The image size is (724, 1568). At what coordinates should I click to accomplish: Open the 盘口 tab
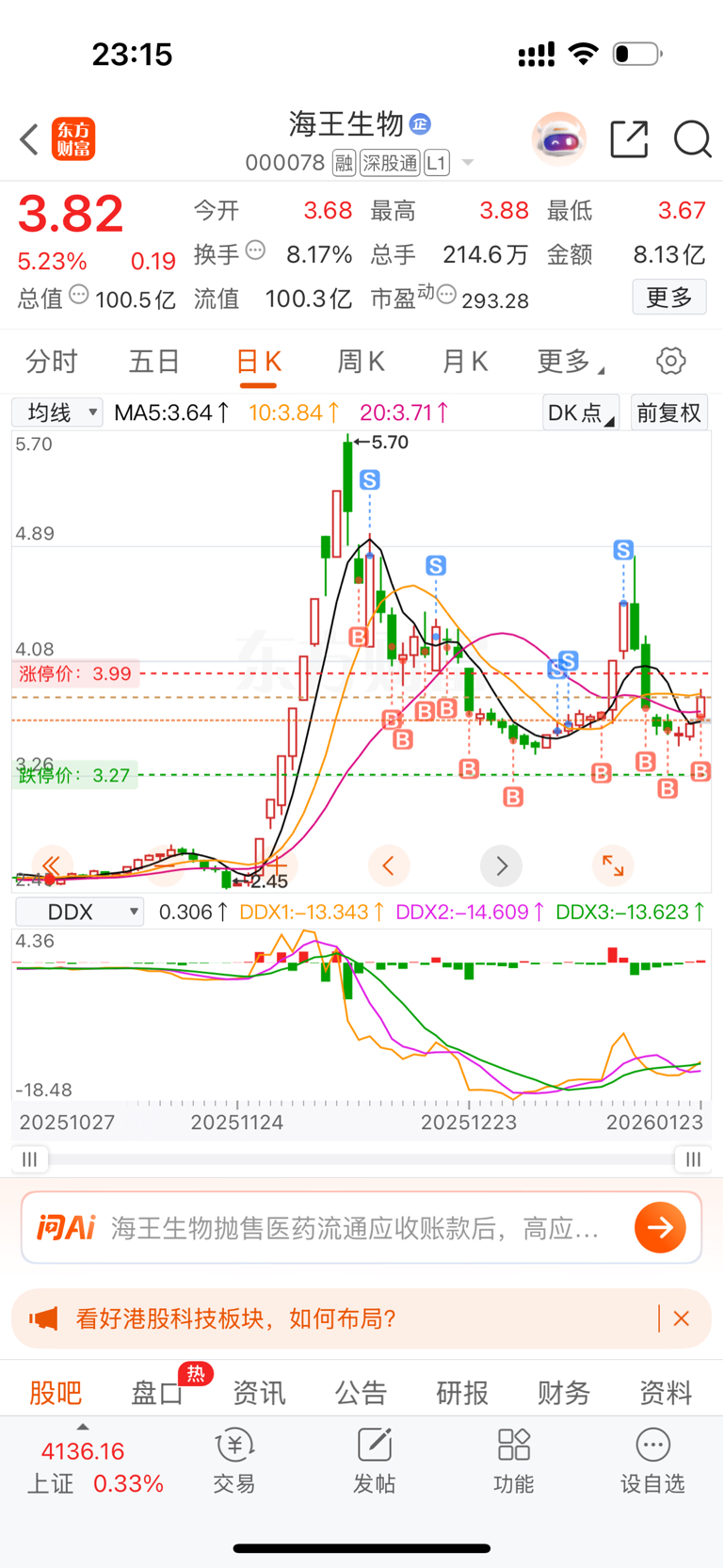157,1392
